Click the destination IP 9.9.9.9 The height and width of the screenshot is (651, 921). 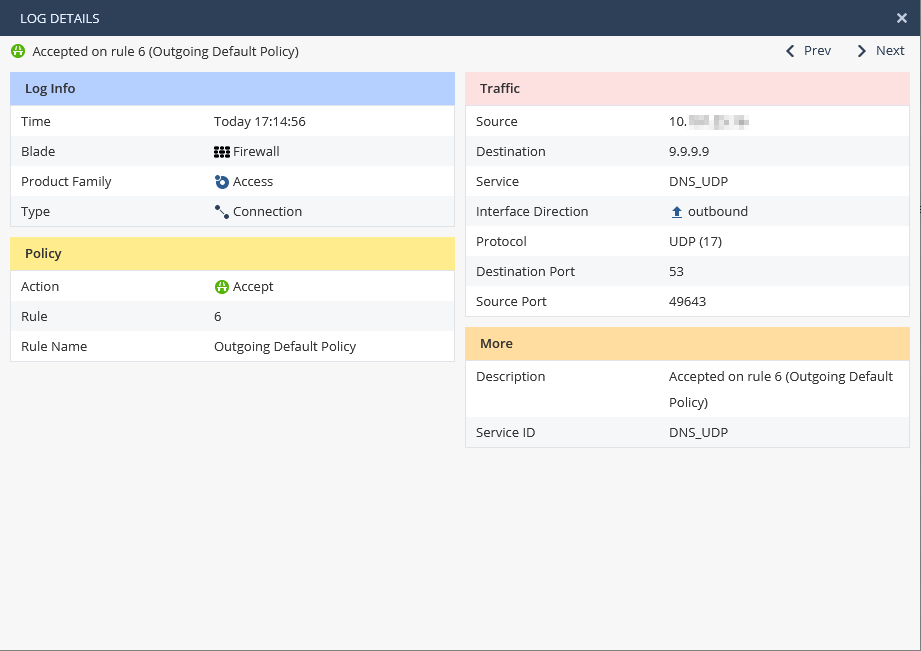click(x=689, y=152)
